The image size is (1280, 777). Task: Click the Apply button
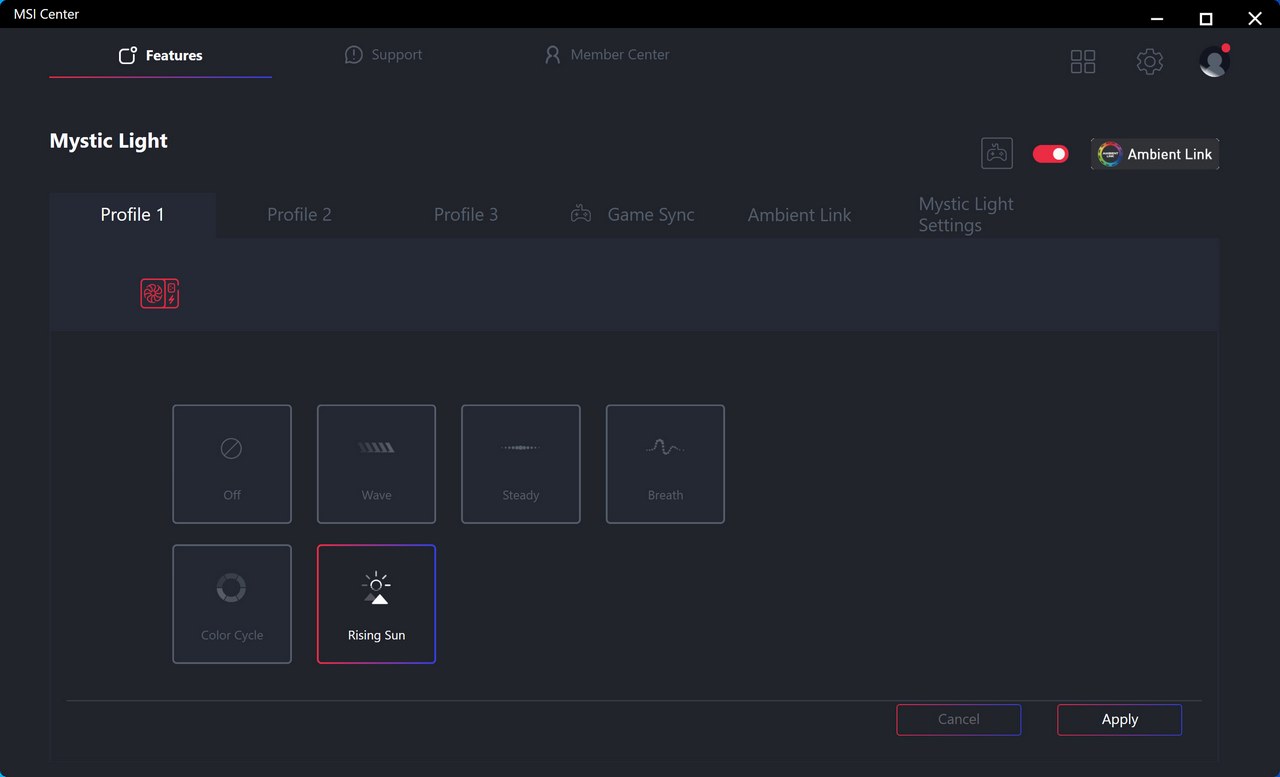pos(1119,720)
